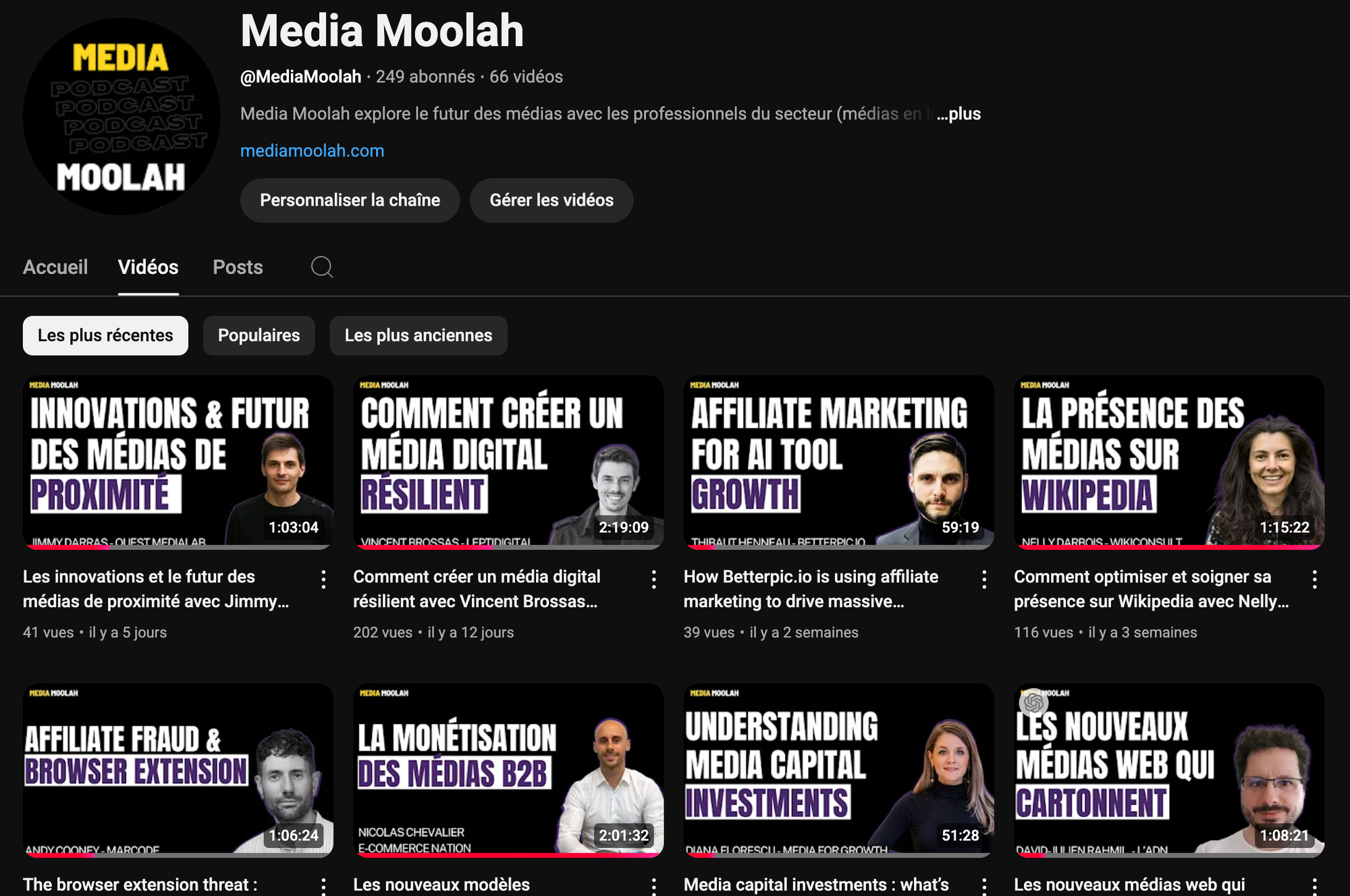Click Personnaliser la chaîne button
Viewport: 1350px width, 896px height.
pos(350,200)
